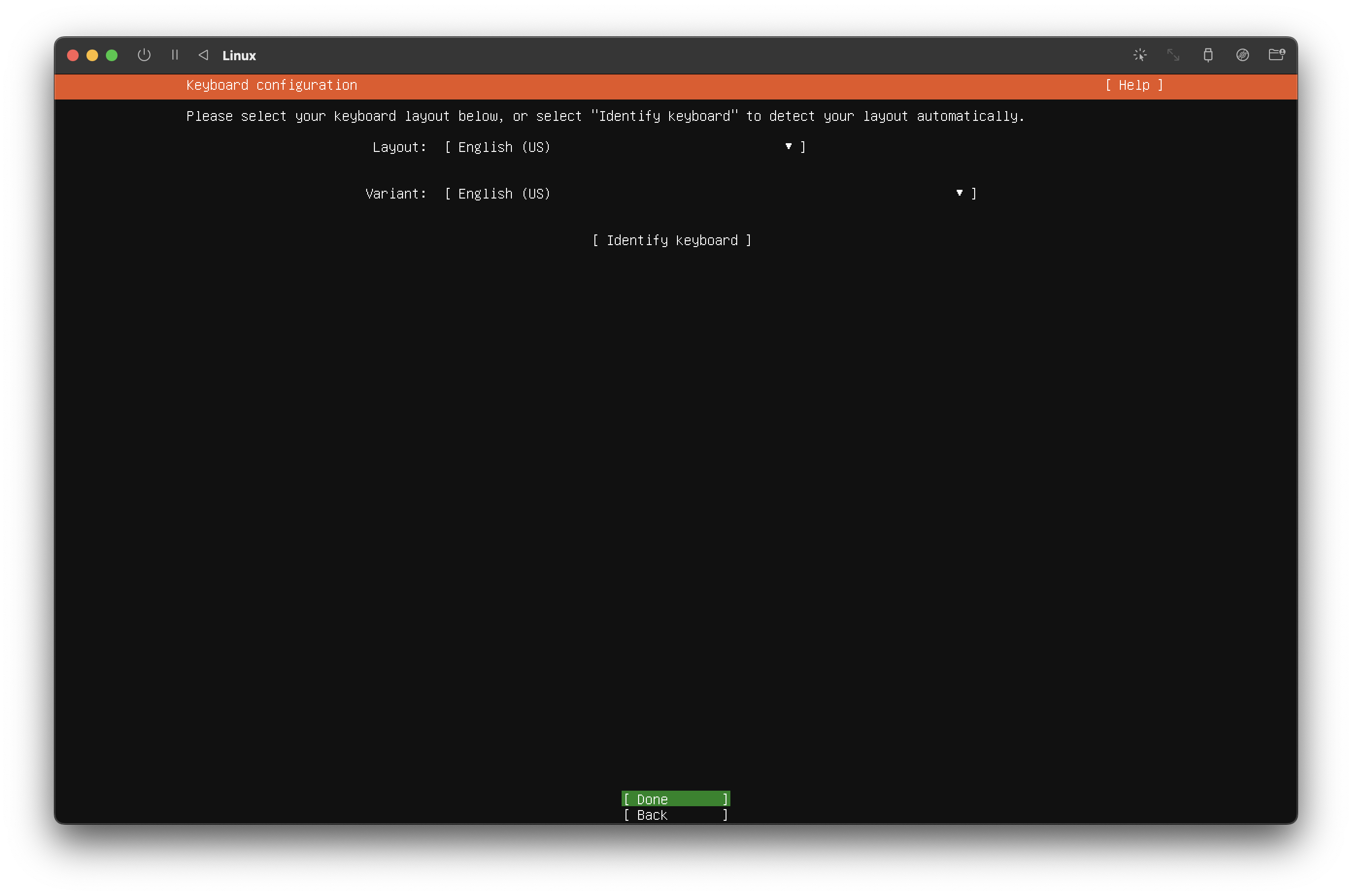The image size is (1352, 896).
Task: Open the USB devices icon
Action: [x=1207, y=55]
